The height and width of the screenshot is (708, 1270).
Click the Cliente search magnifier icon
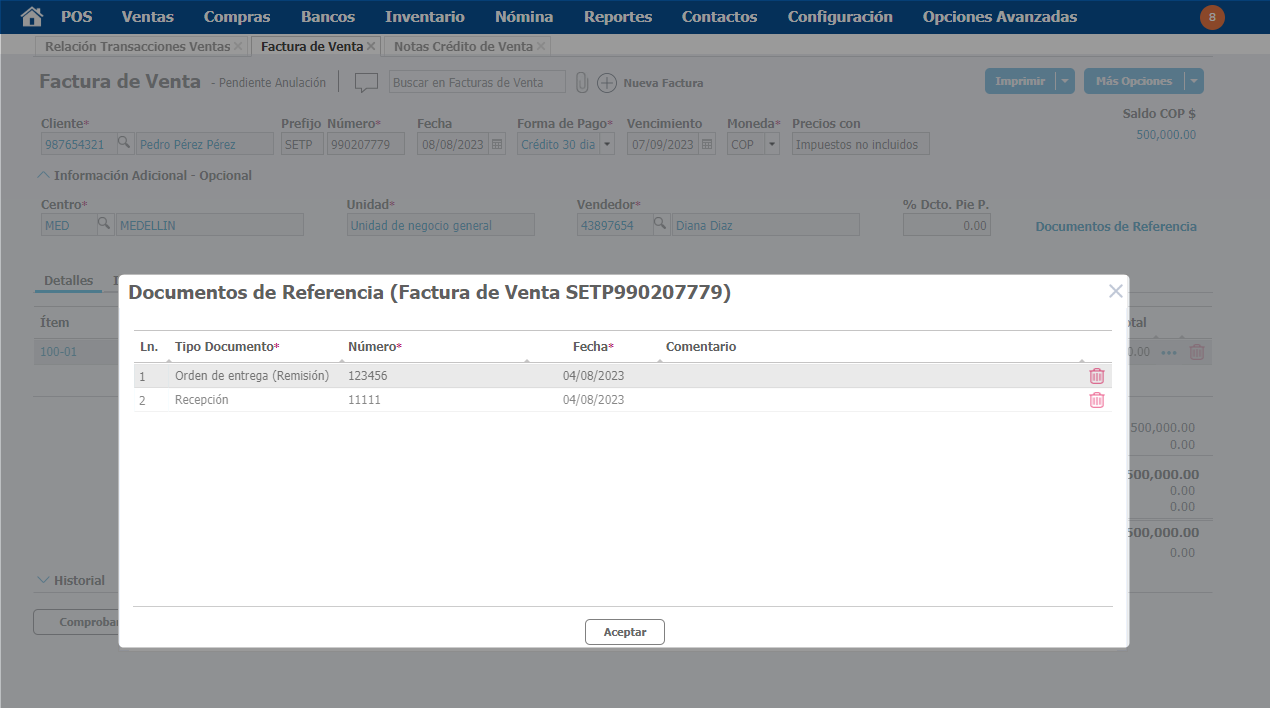[124, 144]
